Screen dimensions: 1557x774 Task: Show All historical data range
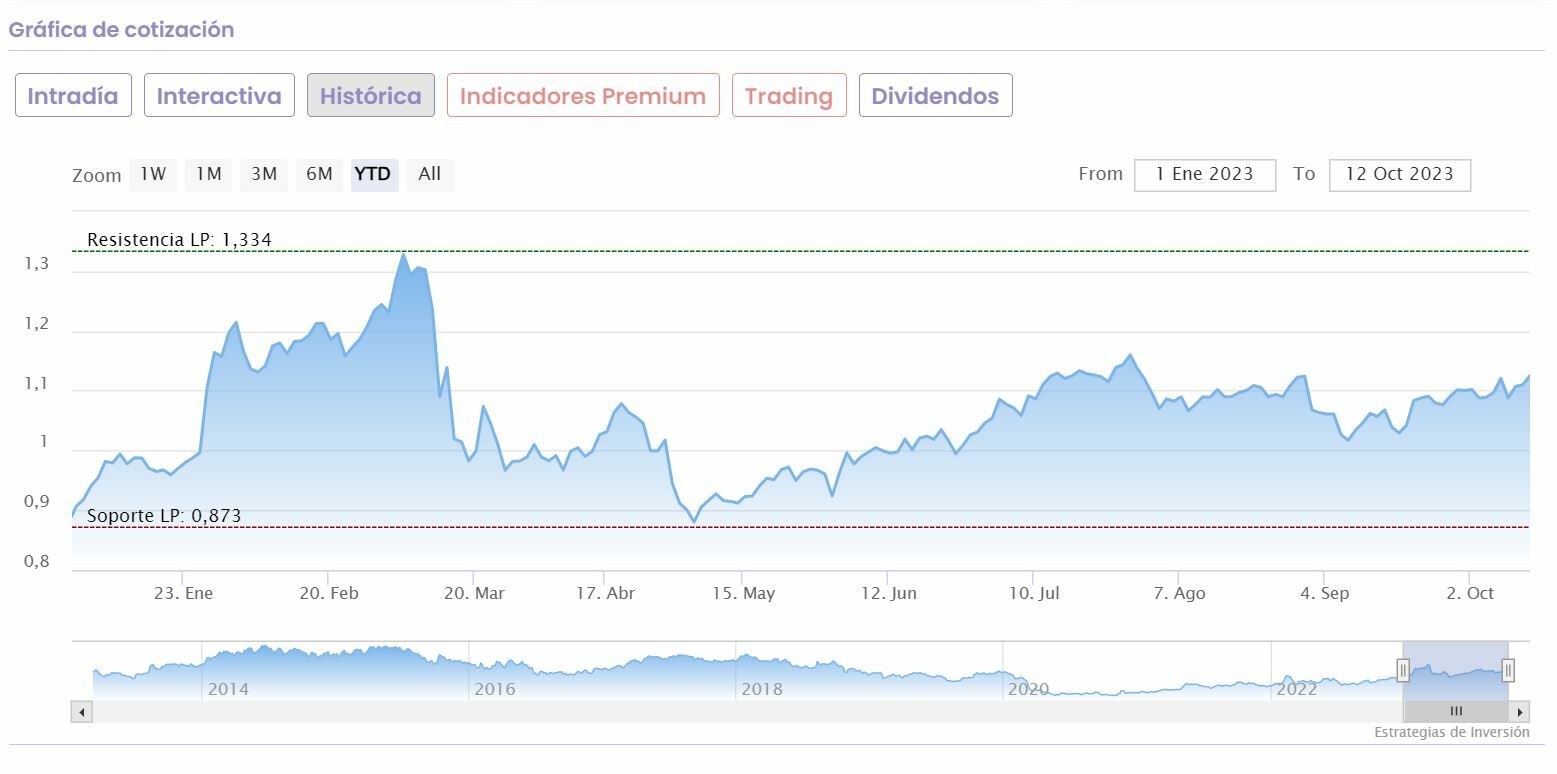[x=430, y=174]
